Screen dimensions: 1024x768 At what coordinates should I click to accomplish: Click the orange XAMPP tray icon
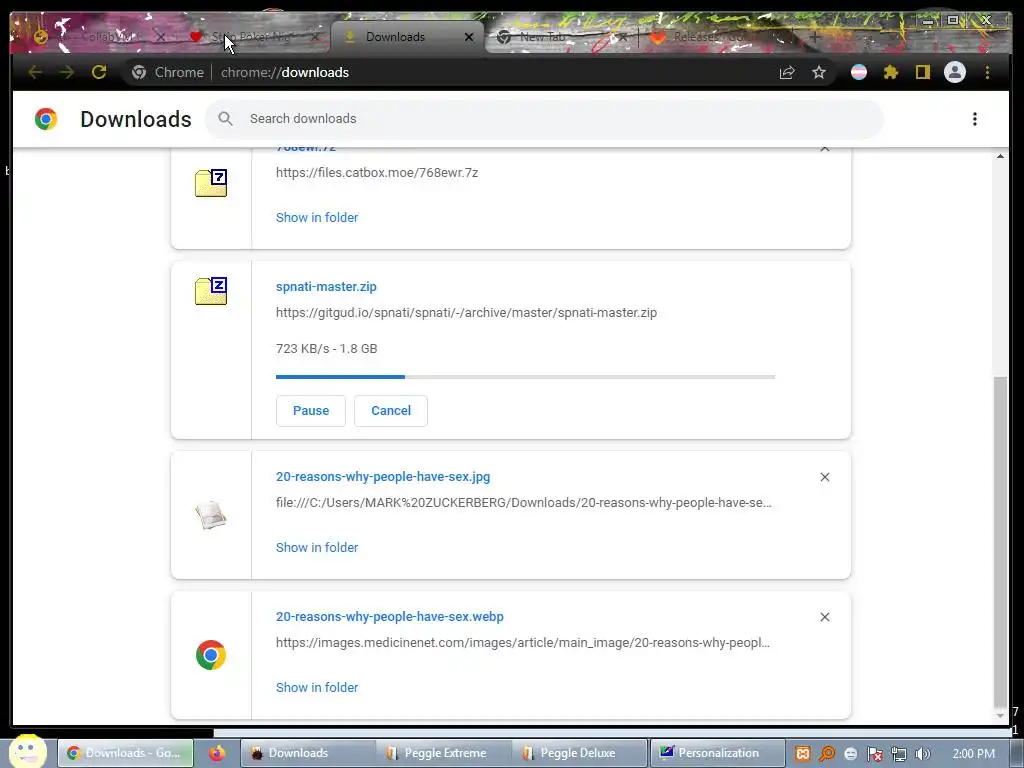[803, 754]
